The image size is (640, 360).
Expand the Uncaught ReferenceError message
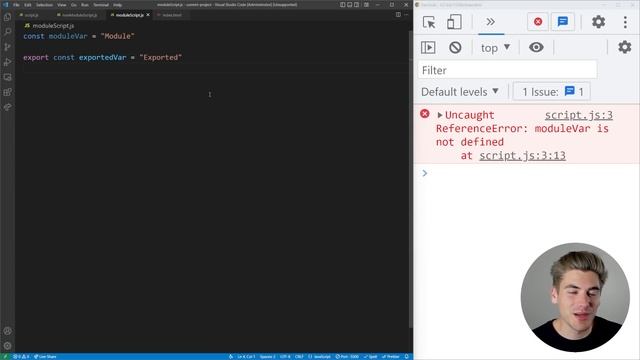(440, 115)
